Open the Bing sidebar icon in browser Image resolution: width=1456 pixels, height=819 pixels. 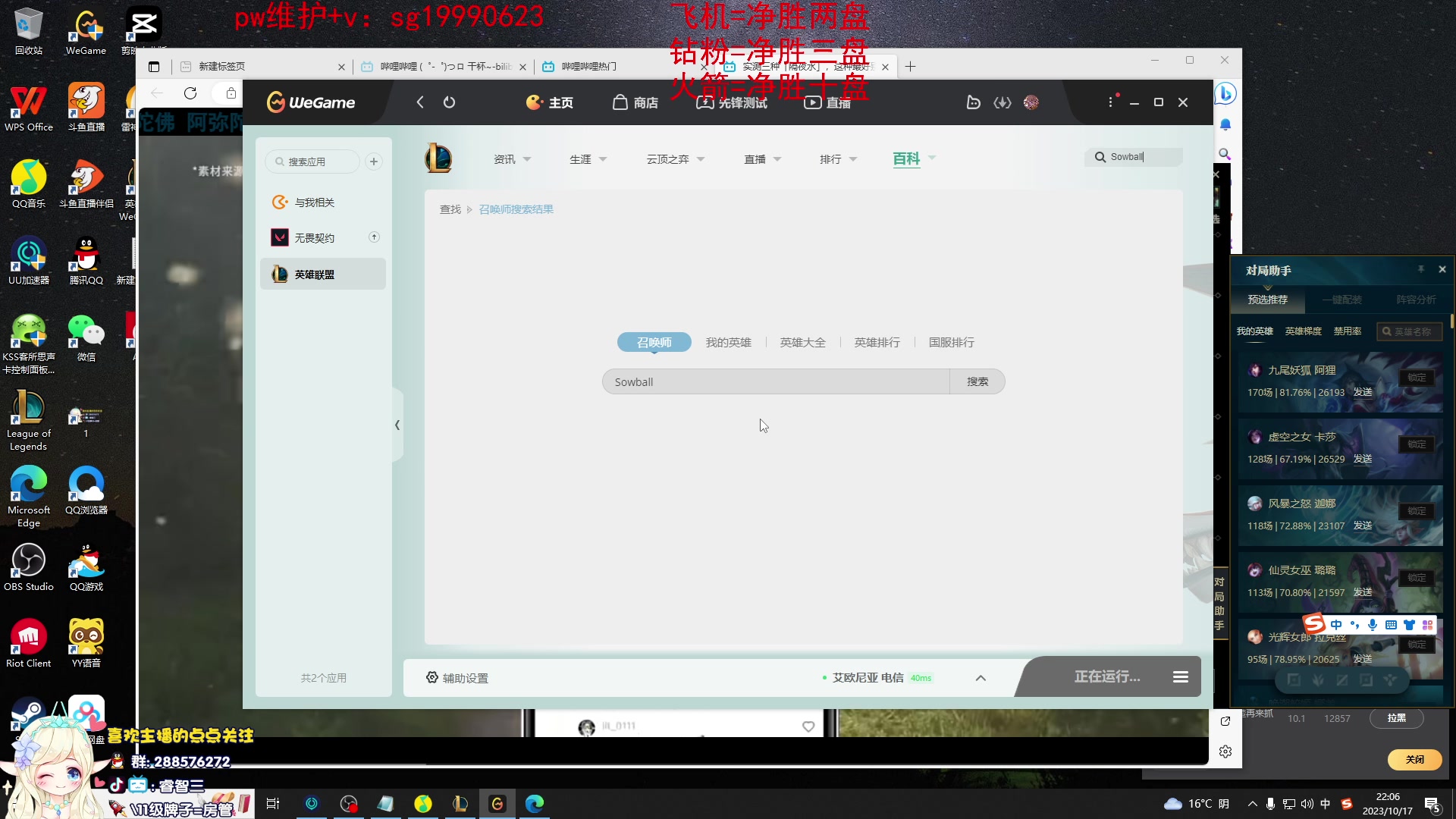[1225, 93]
